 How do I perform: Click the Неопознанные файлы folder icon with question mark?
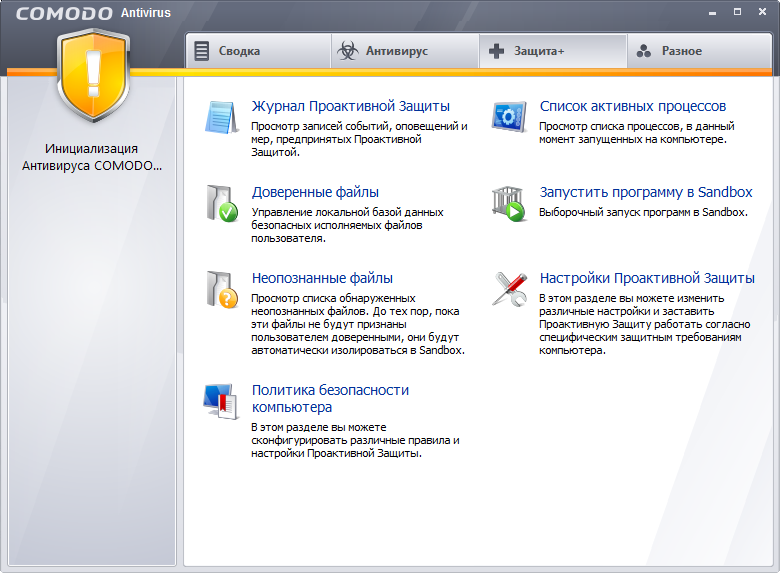[222, 289]
